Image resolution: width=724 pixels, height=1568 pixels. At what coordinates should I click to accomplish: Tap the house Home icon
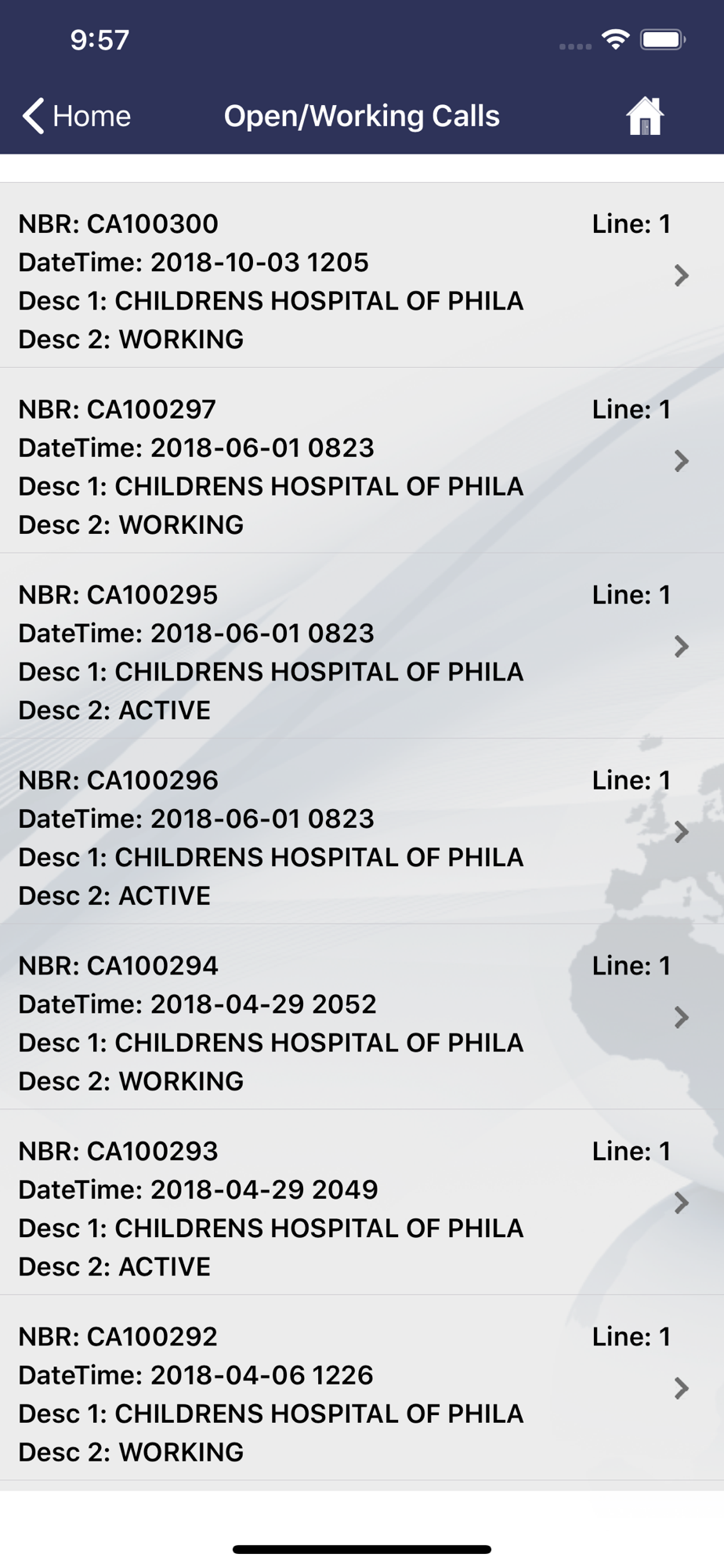coord(645,116)
